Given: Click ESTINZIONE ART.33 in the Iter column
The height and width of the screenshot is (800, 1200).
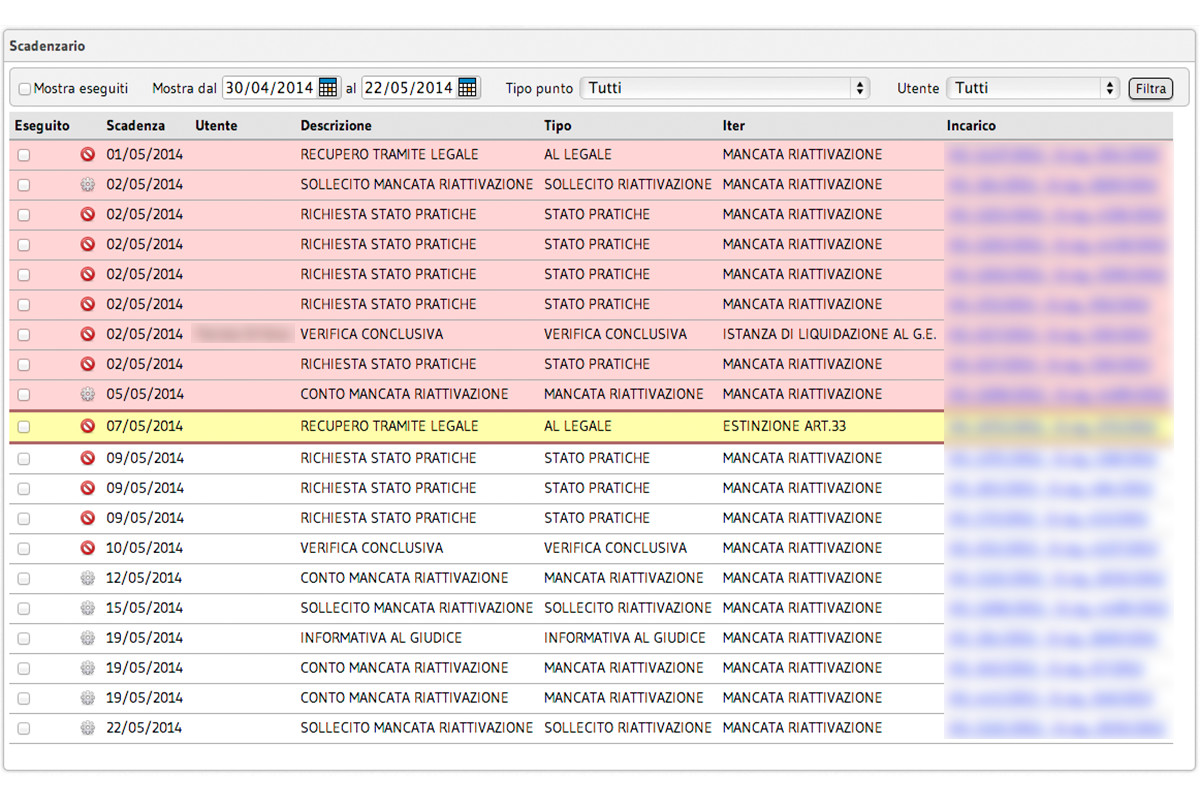Looking at the screenshot, I should click(784, 426).
